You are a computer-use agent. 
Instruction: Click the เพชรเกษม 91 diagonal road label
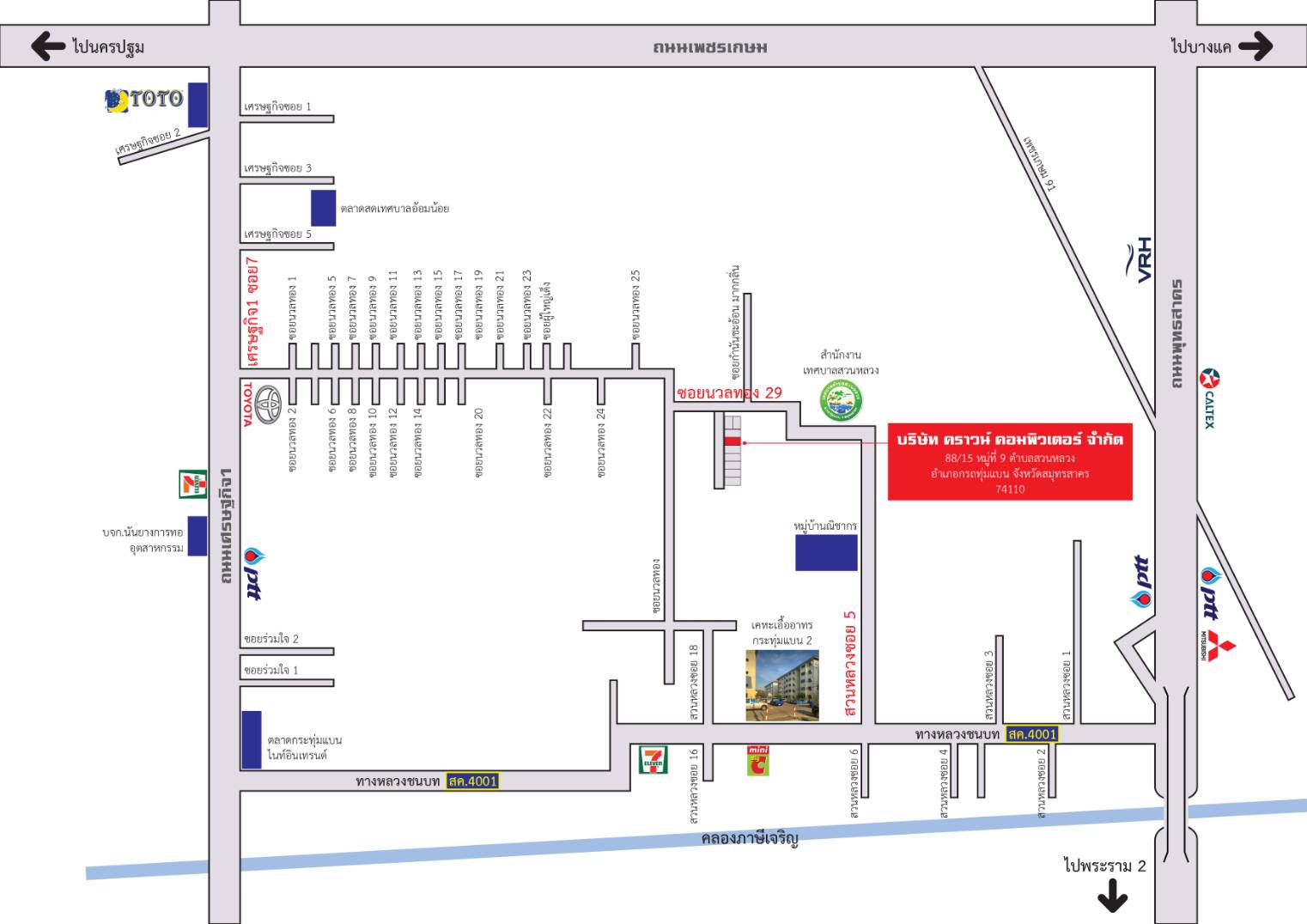point(1040,162)
